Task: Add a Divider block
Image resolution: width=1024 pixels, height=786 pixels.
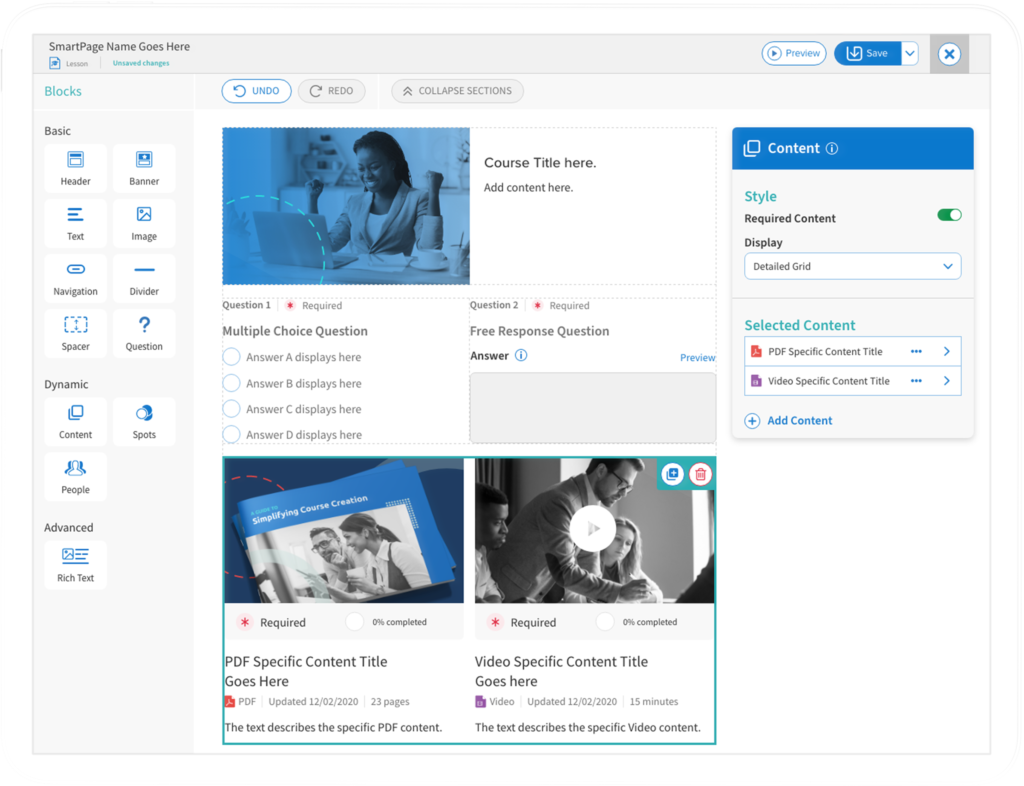Action: click(x=144, y=278)
